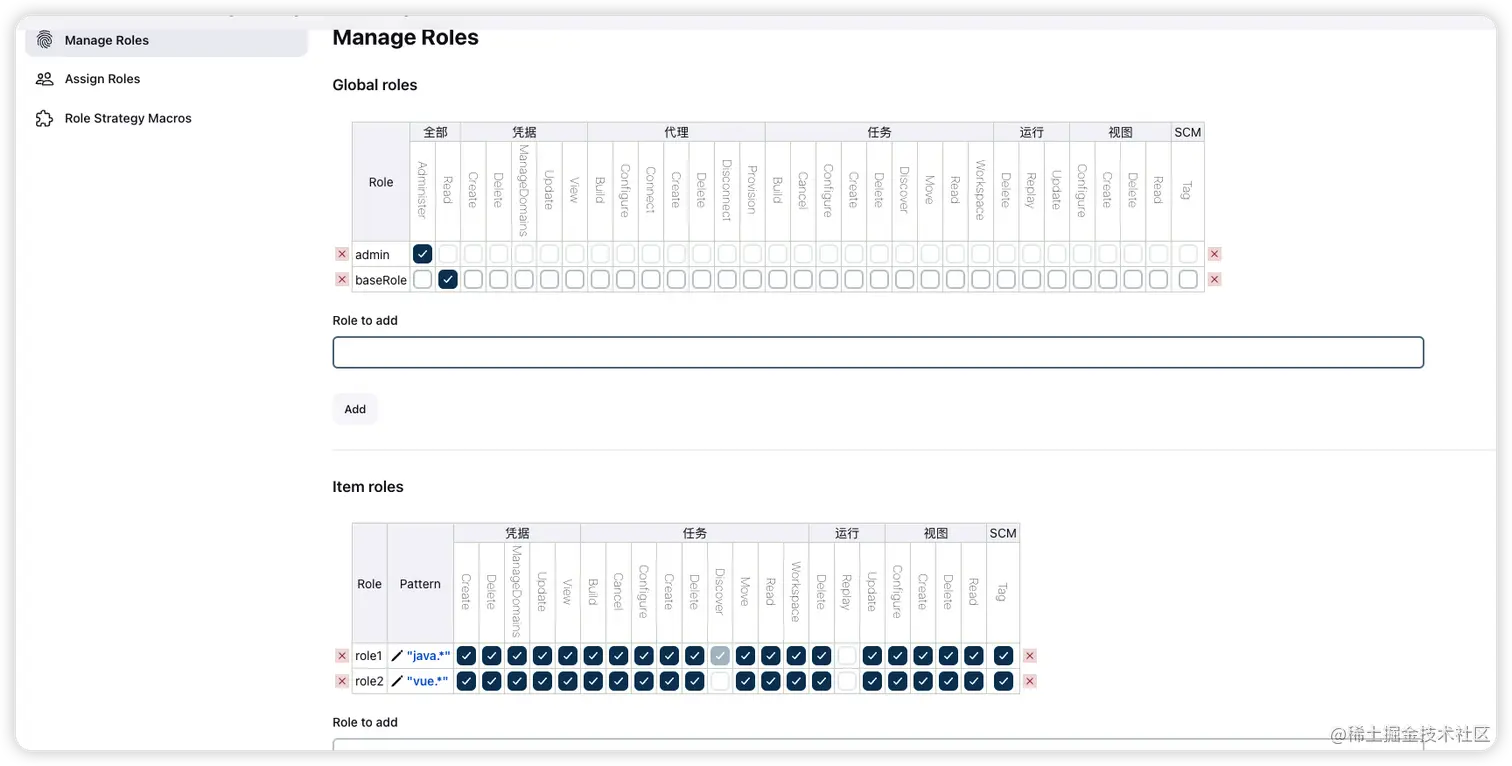Viewport: 1512px width, 766px height.
Task: Delete admin role using right red X
Action: click(x=1215, y=254)
